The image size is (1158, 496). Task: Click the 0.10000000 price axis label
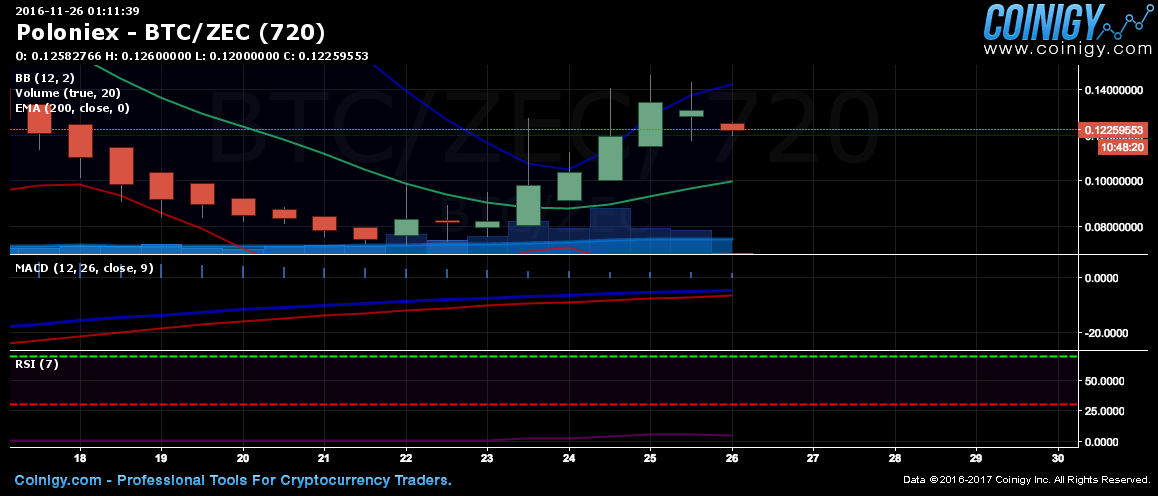(x=1114, y=181)
